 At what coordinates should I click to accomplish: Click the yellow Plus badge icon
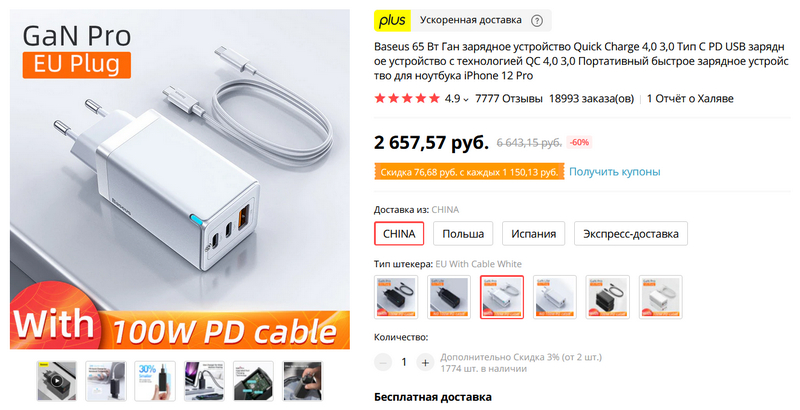point(392,20)
